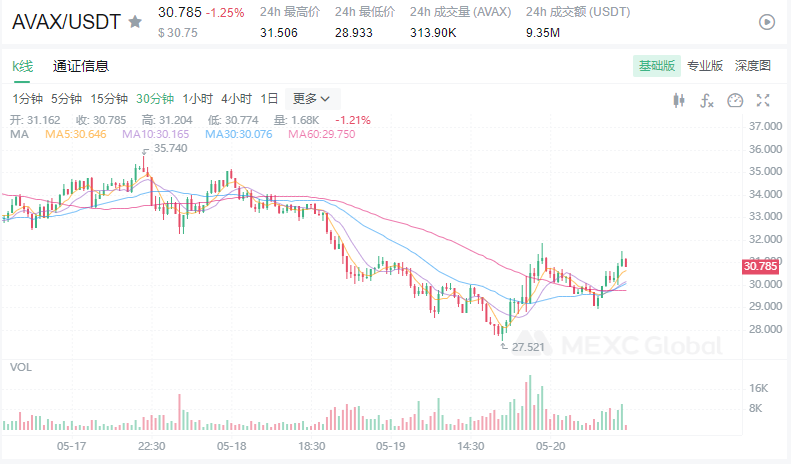Click the gauge dashboard icon
Viewport: 791px width, 464px height.
click(735, 100)
